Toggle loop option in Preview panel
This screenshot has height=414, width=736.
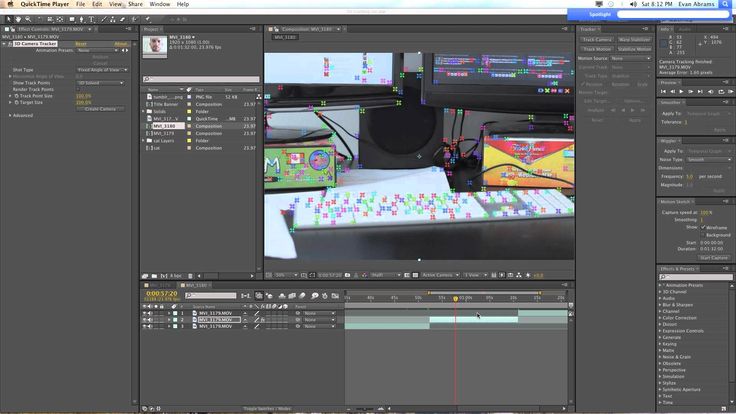(x=721, y=92)
